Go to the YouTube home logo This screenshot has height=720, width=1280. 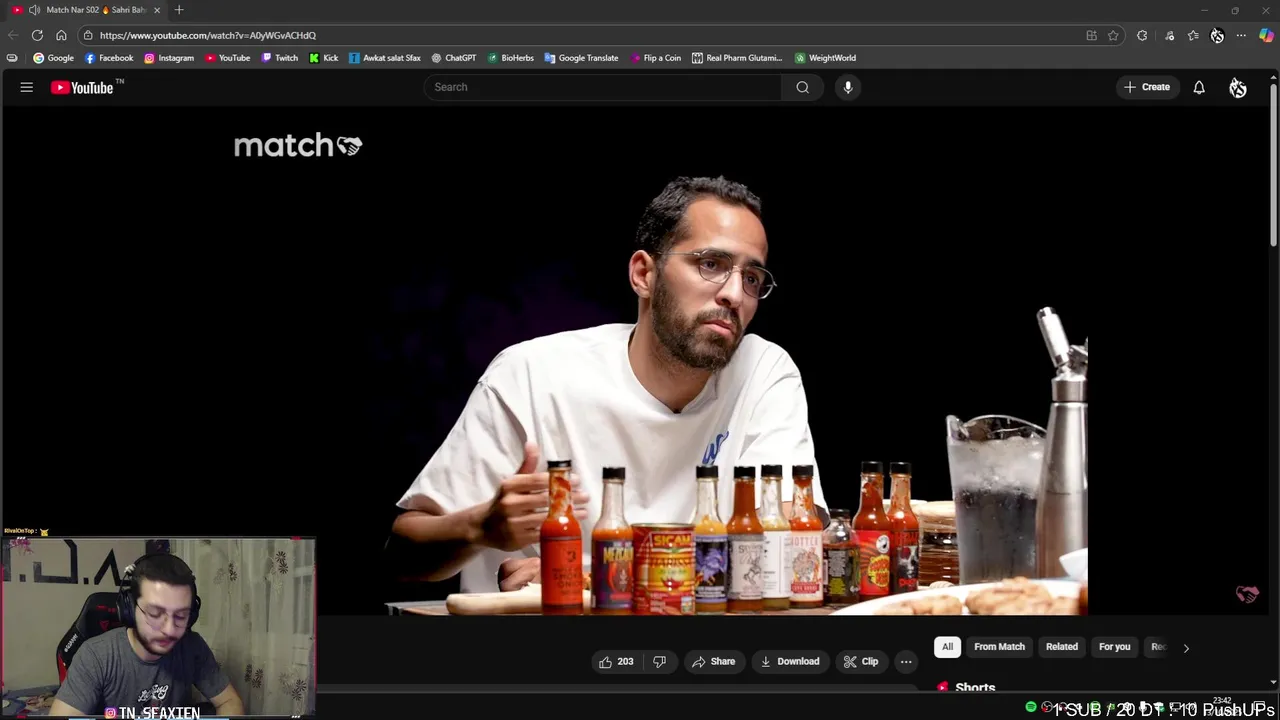[83, 87]
